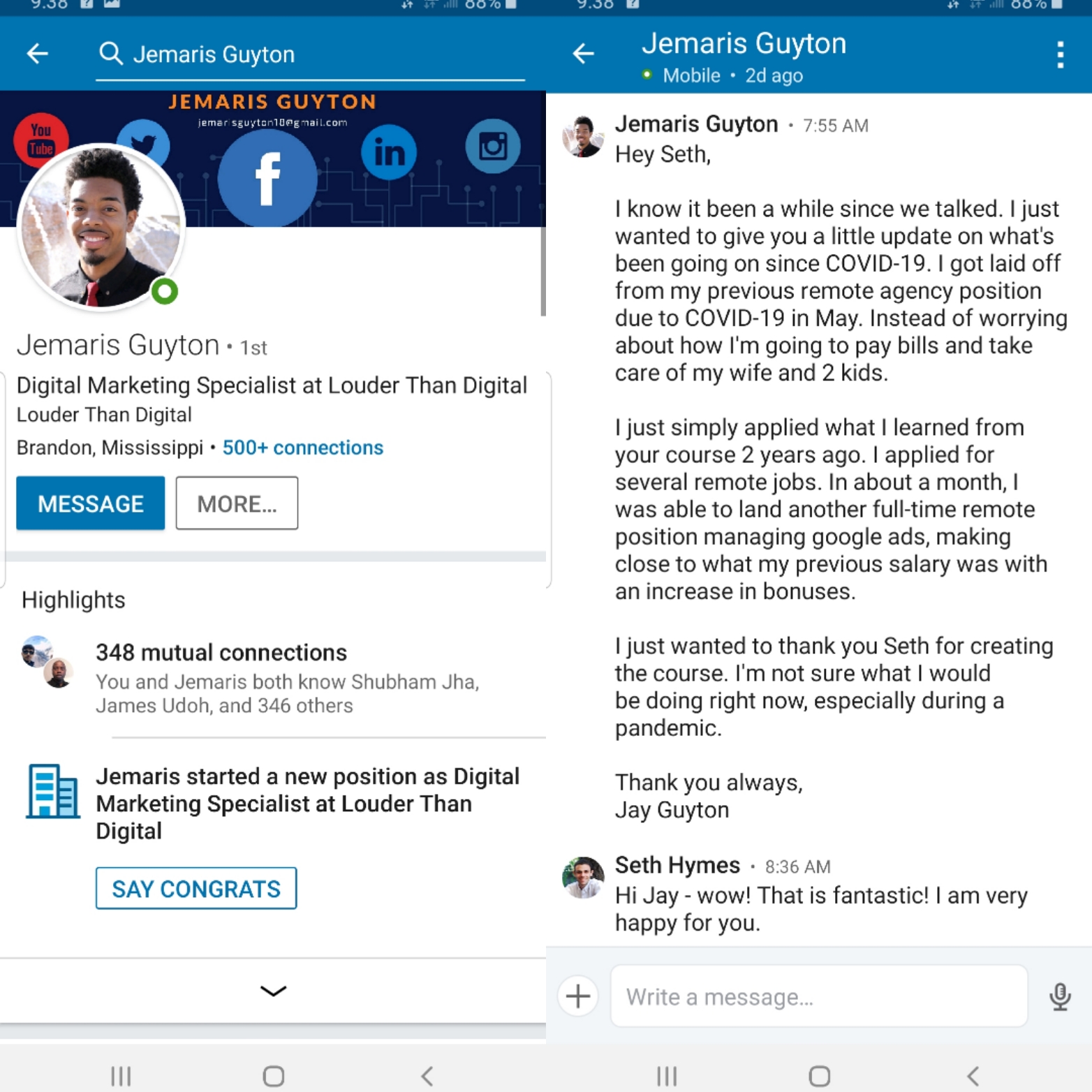Tap the Write a message input field

click(818, 996)
